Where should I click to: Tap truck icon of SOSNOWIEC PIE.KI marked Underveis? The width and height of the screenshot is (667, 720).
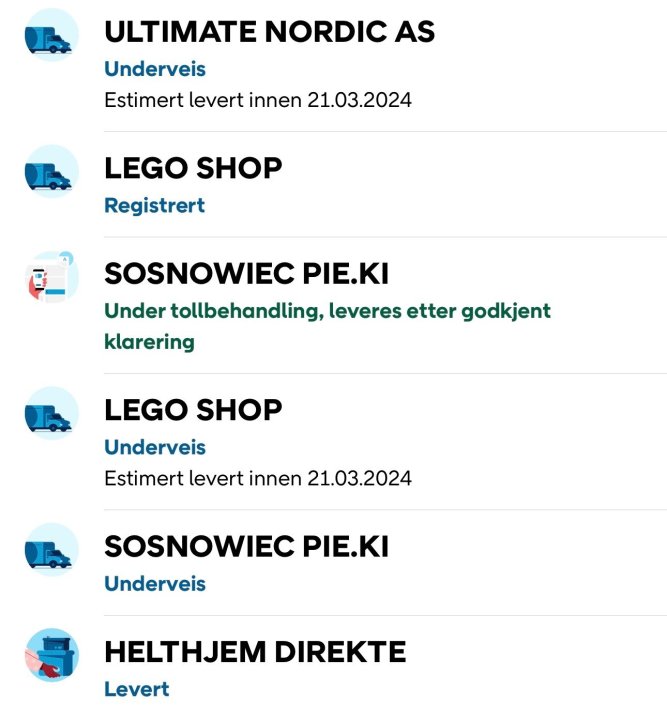50,551
